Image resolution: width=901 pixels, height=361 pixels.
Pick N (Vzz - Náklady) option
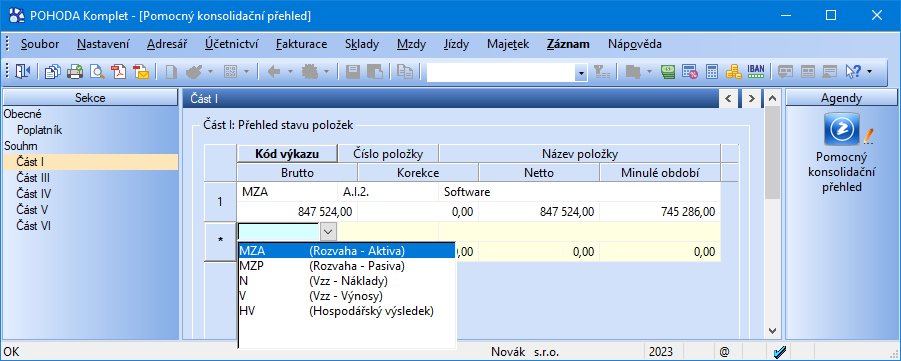[x=346, y=281]
